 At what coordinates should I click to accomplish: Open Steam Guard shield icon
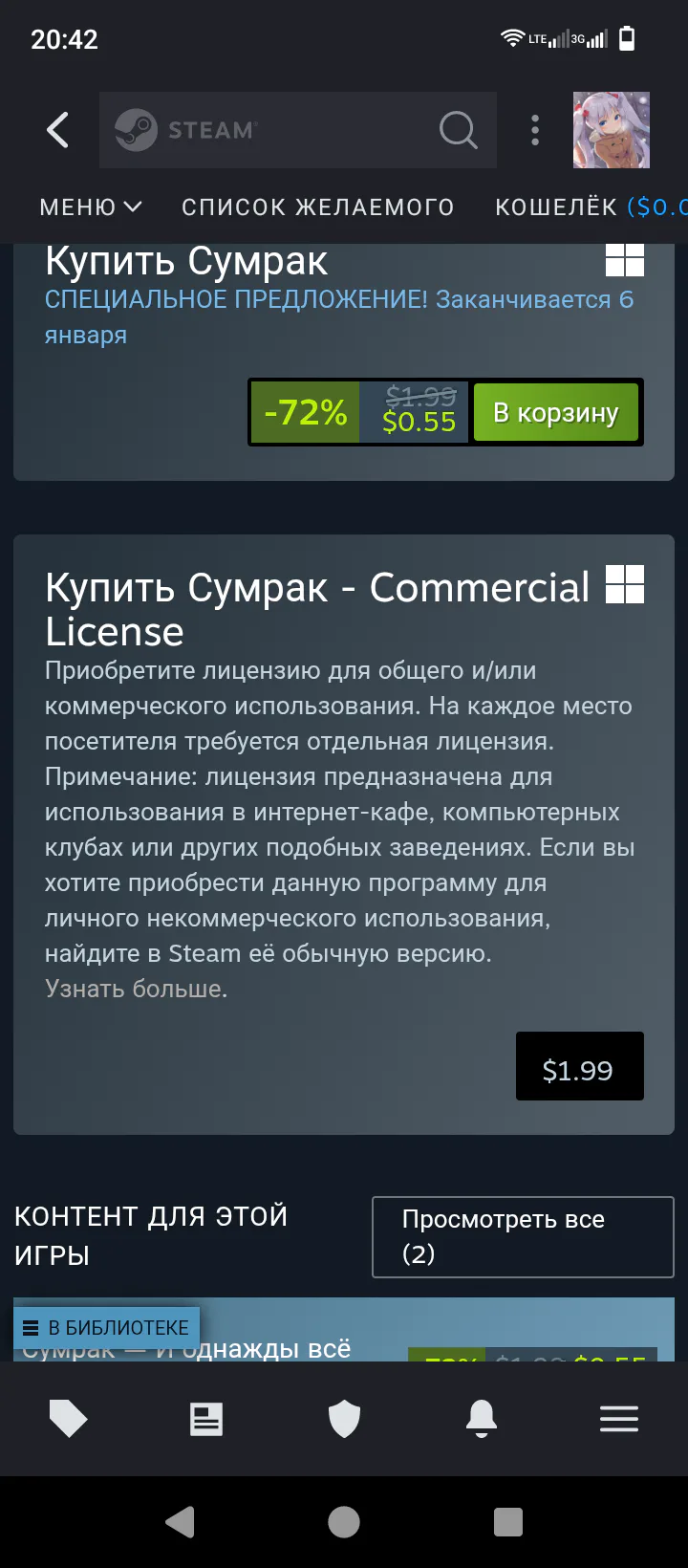point(344,1419)
